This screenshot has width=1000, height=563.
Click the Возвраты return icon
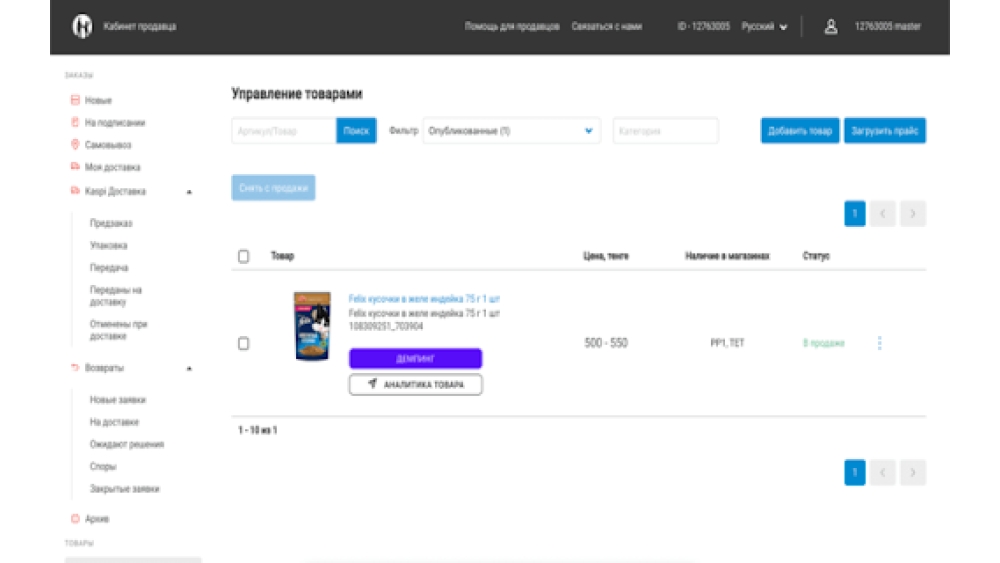tap(75, 367)
